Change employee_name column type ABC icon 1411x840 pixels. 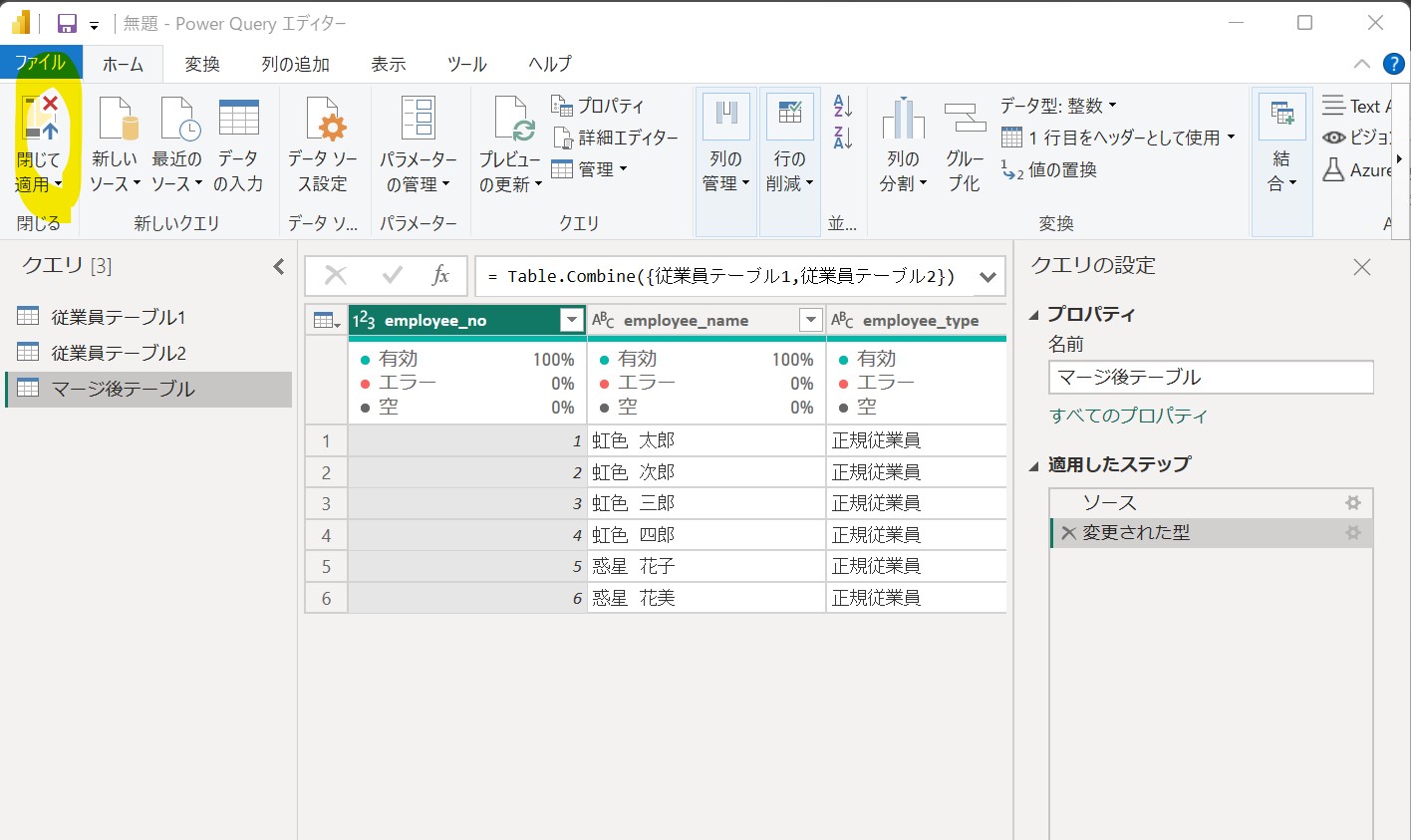coord(603,320)
